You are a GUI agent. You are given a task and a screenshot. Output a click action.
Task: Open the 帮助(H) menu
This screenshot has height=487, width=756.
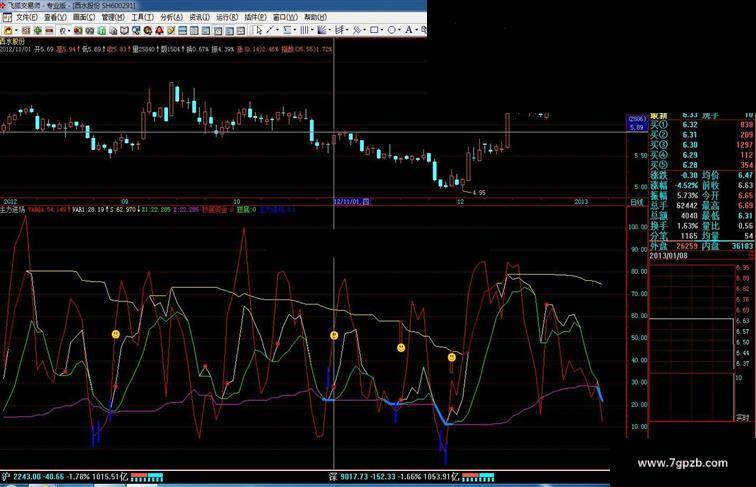pos(315,17)
